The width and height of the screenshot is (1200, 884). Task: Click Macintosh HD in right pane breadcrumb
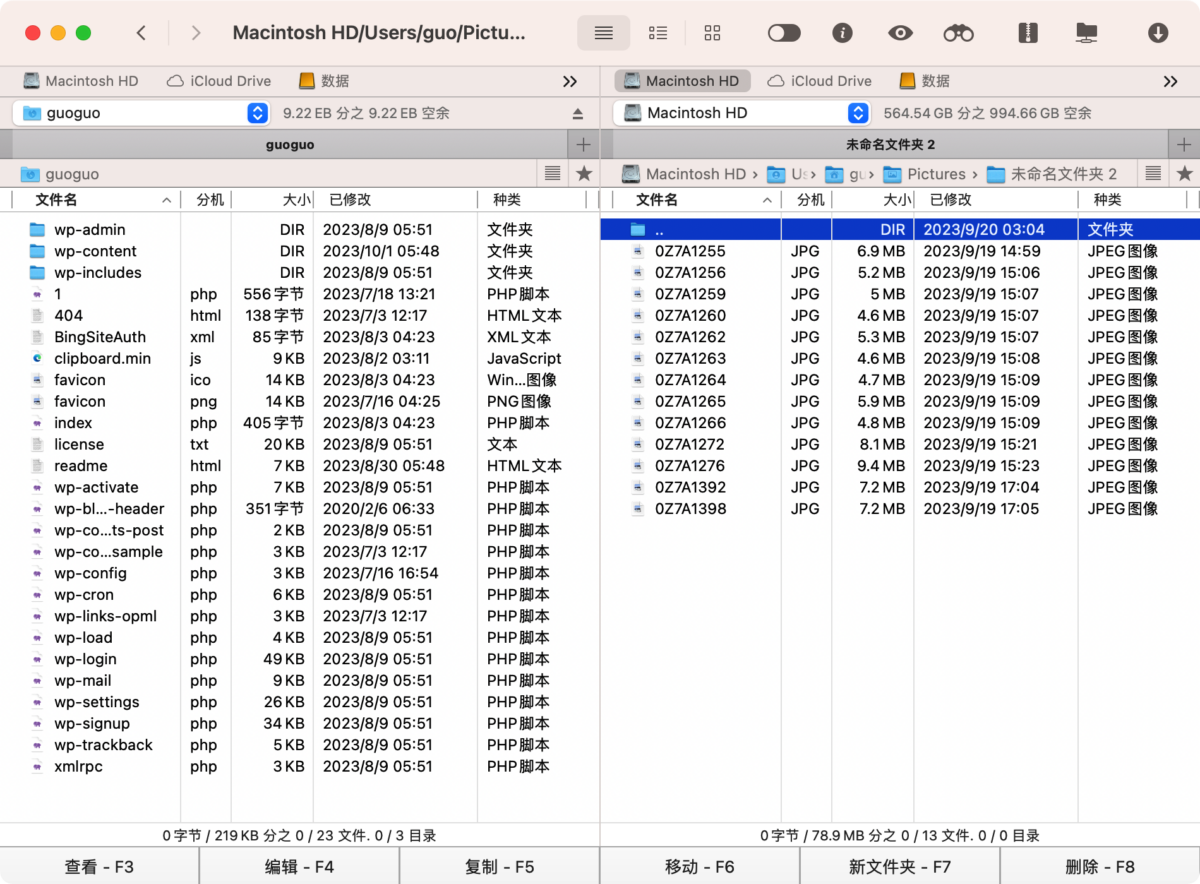(x=685, y=174)
